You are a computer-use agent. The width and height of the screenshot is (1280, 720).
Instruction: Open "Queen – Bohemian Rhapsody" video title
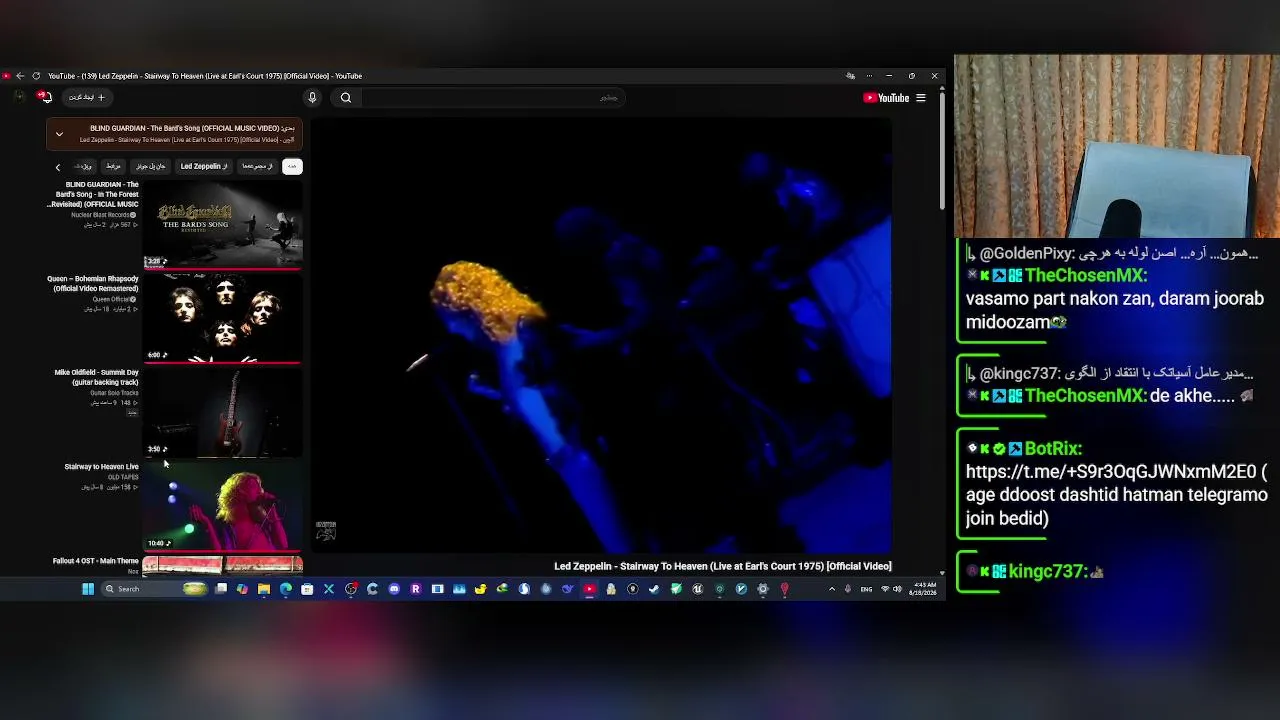(95, 283)
